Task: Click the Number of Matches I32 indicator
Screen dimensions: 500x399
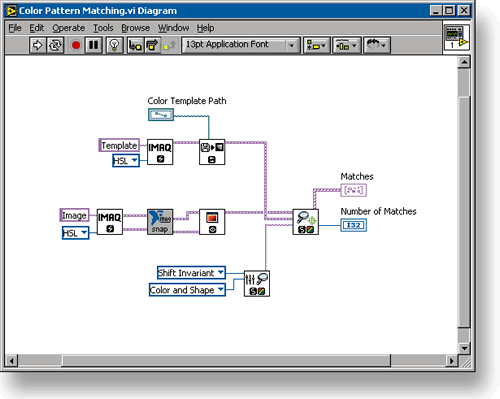Action: (x=354, y=225)
